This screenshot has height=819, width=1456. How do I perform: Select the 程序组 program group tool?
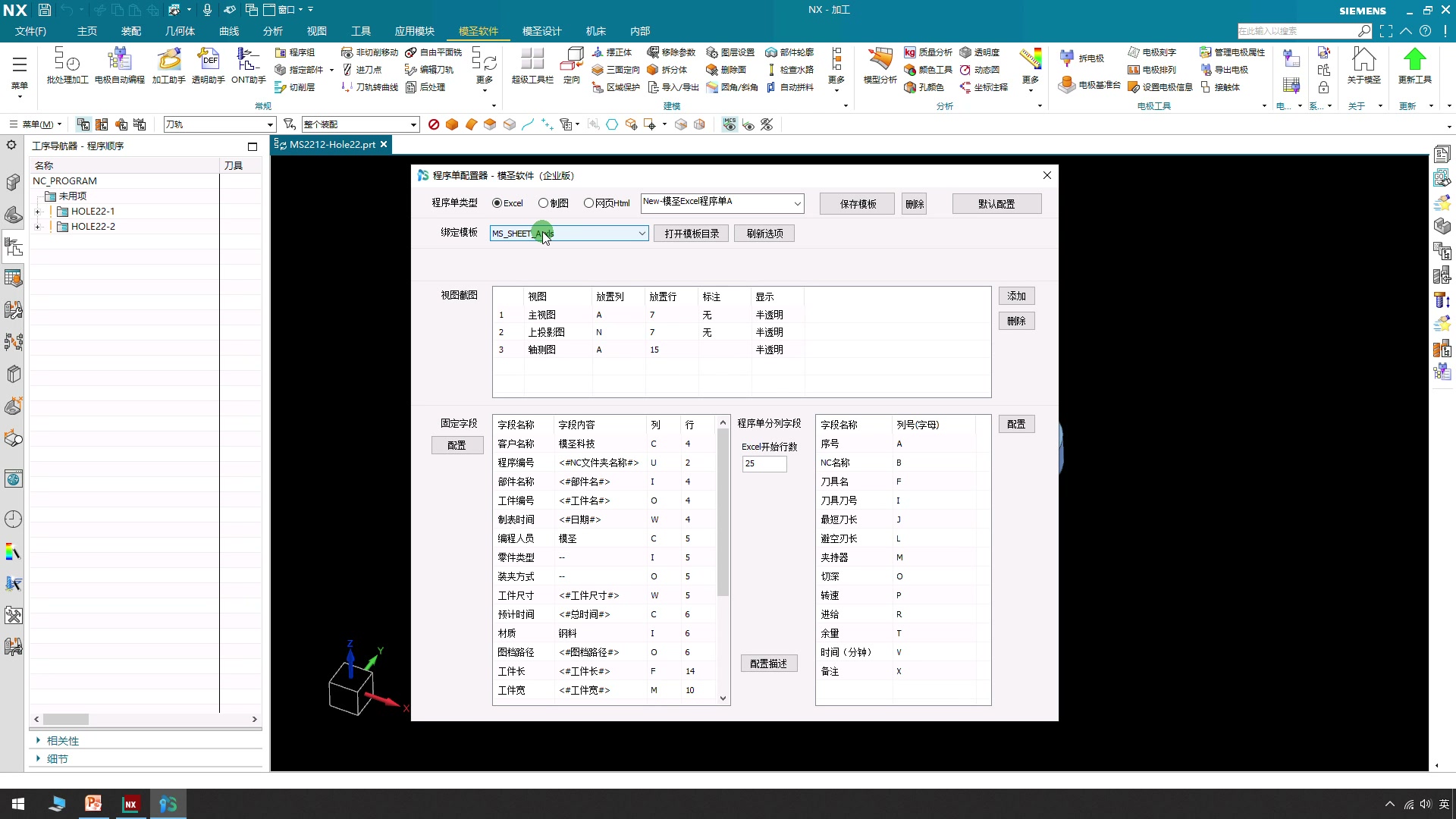[295, 52]
